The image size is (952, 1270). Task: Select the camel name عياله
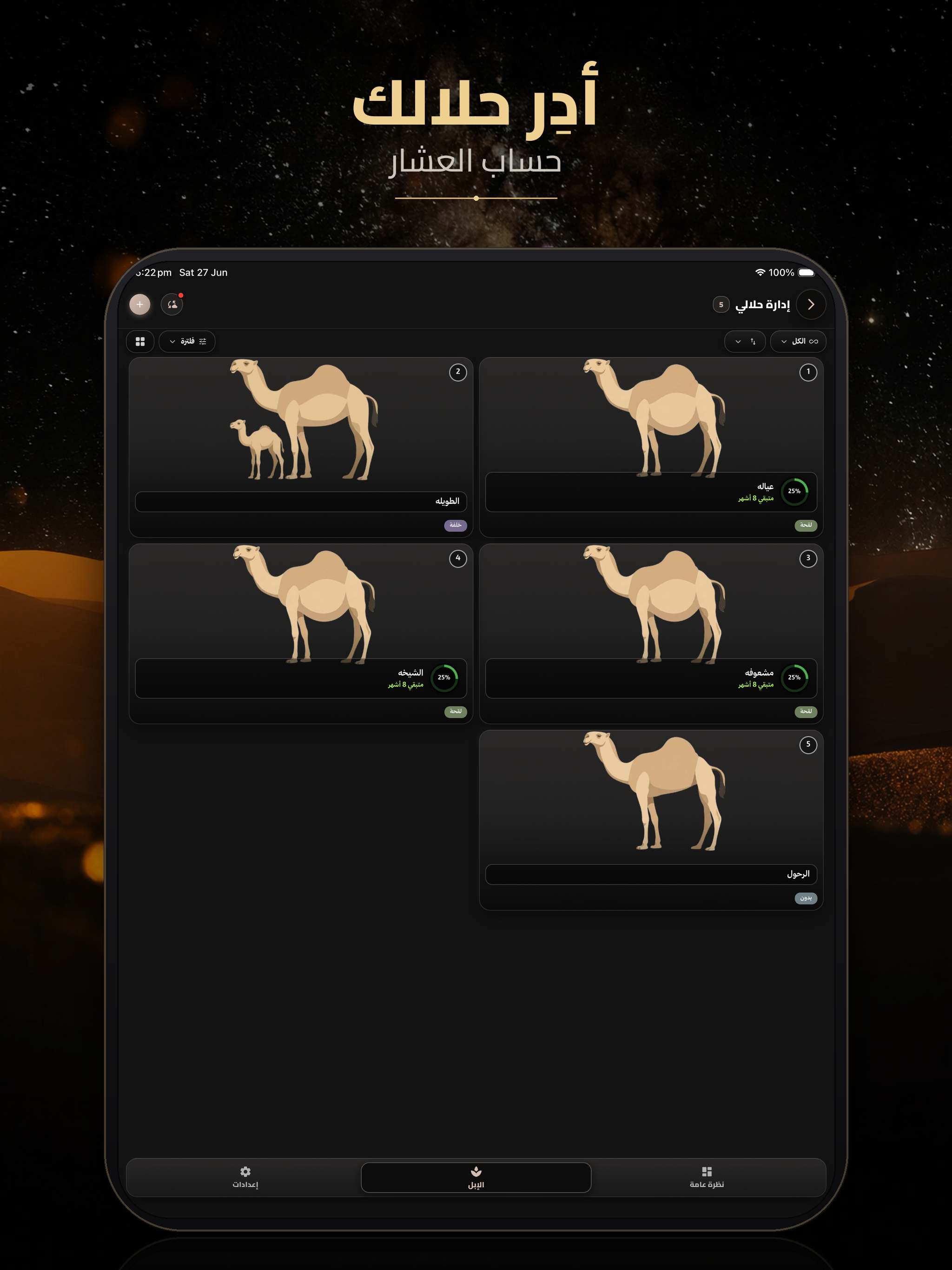point(766,486)
